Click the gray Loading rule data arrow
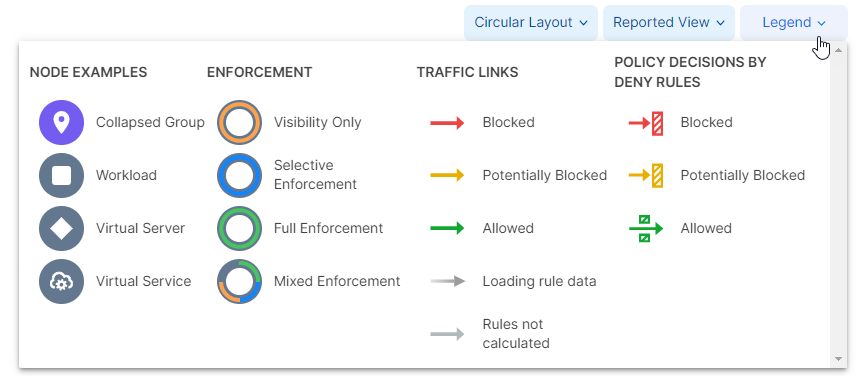 pos(448,281)
